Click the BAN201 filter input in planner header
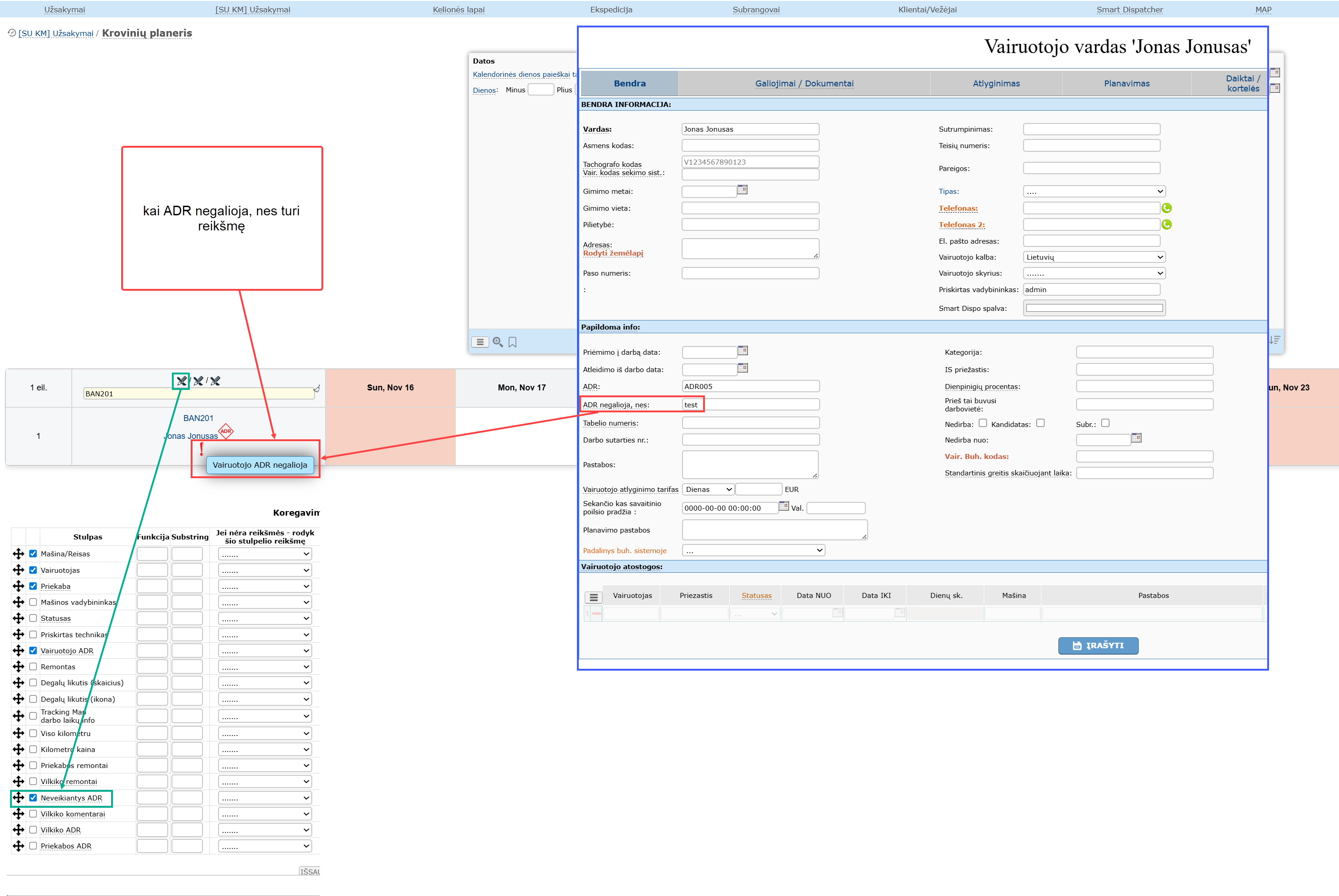 pos(198,394)
